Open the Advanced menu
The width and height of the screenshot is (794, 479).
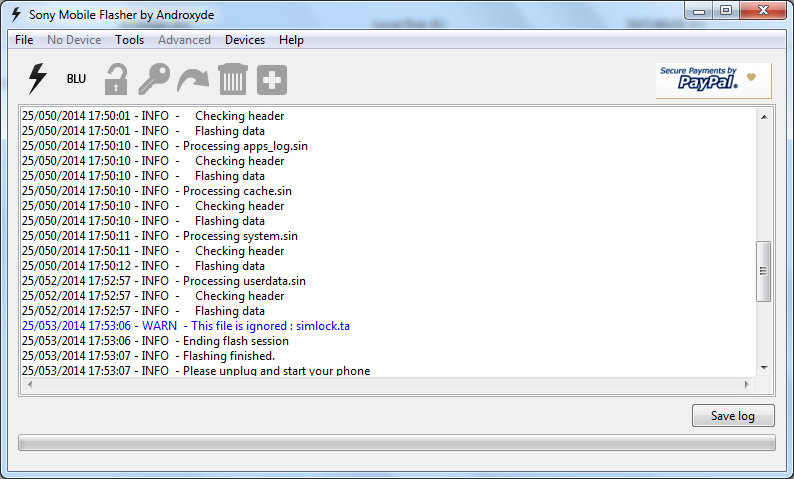click(x=184, y=39)
